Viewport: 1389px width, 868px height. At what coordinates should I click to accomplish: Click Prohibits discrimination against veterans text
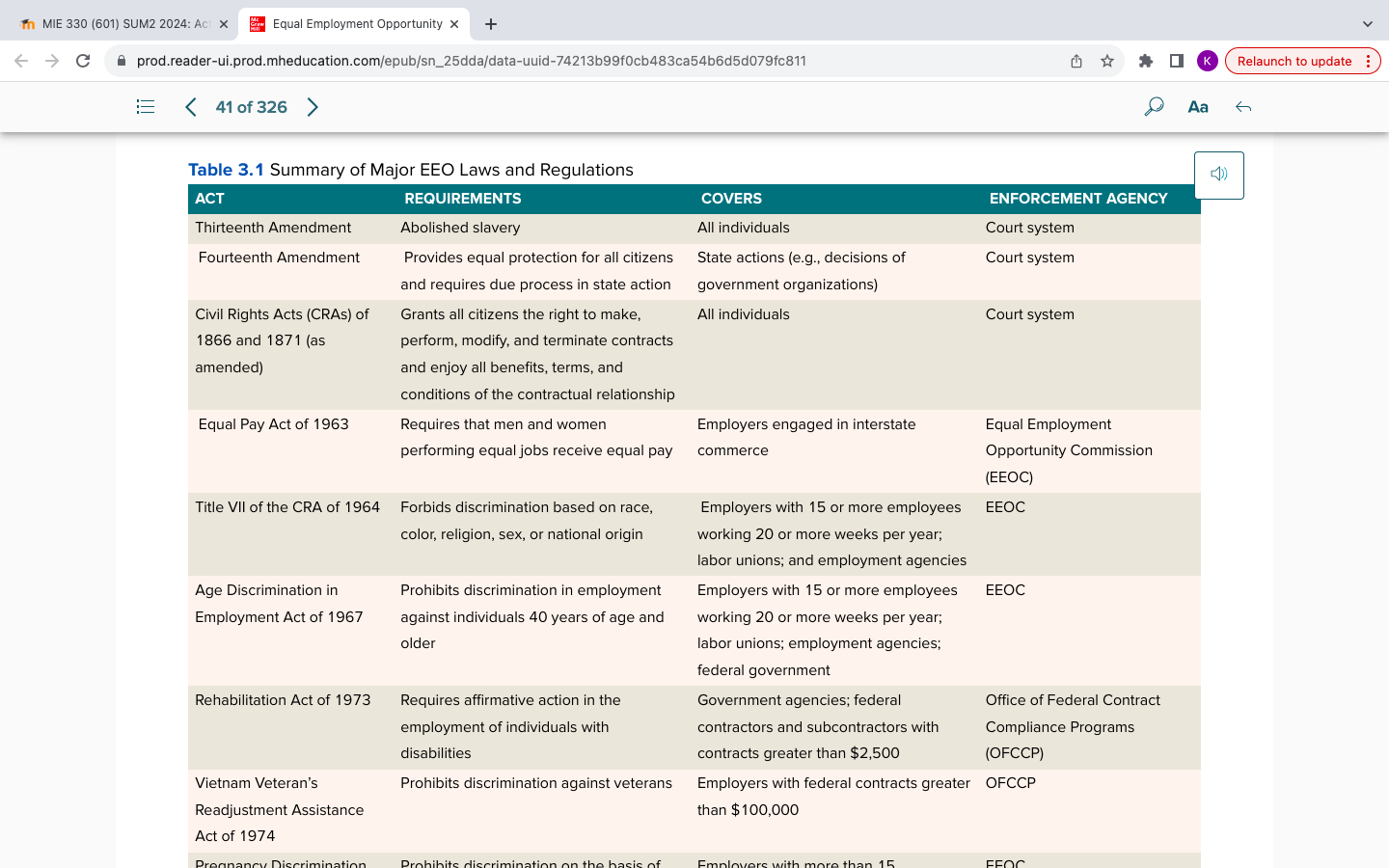point(536,783)
